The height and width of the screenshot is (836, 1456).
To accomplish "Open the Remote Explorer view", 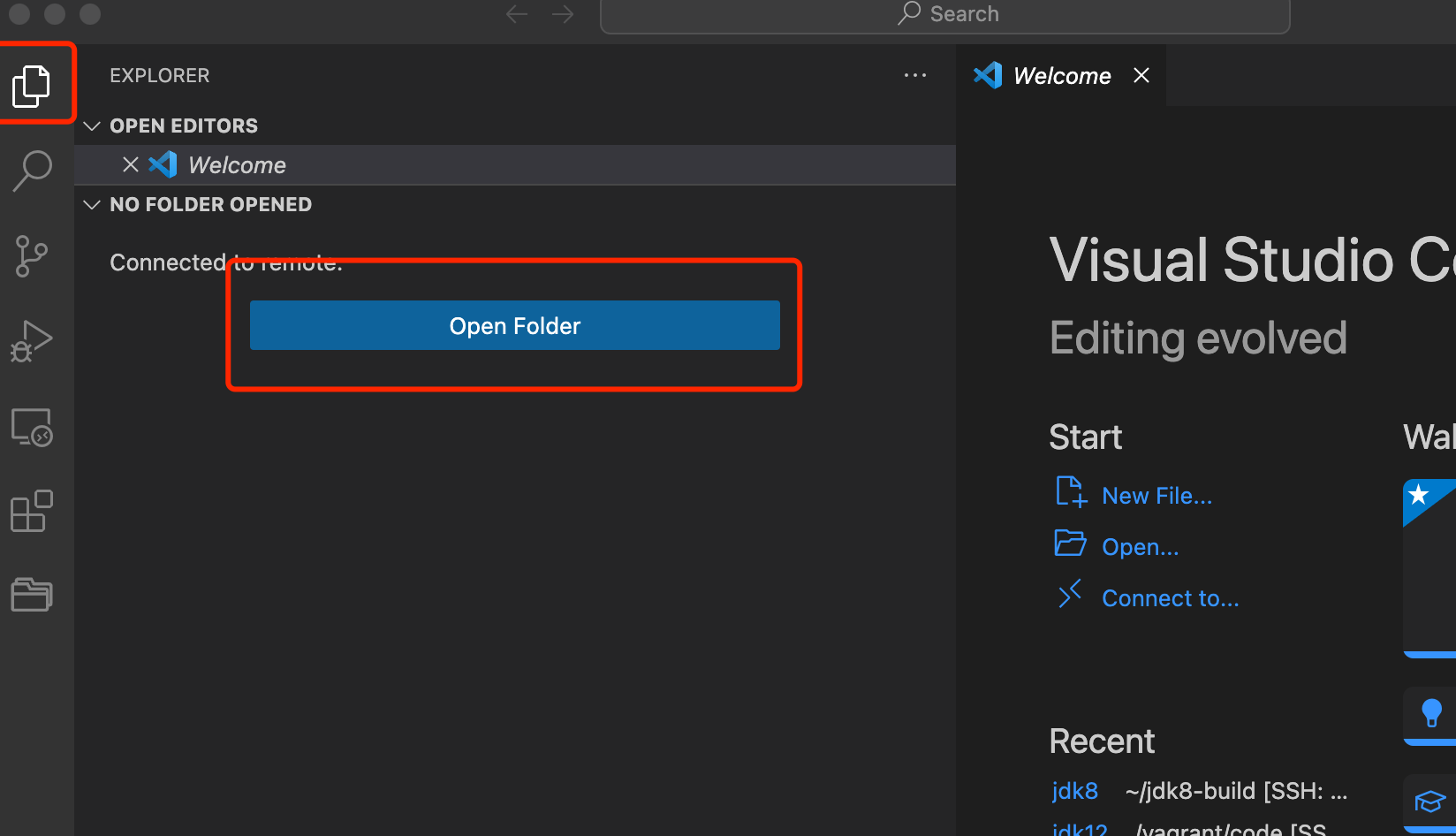I will (x=32, y=428).
